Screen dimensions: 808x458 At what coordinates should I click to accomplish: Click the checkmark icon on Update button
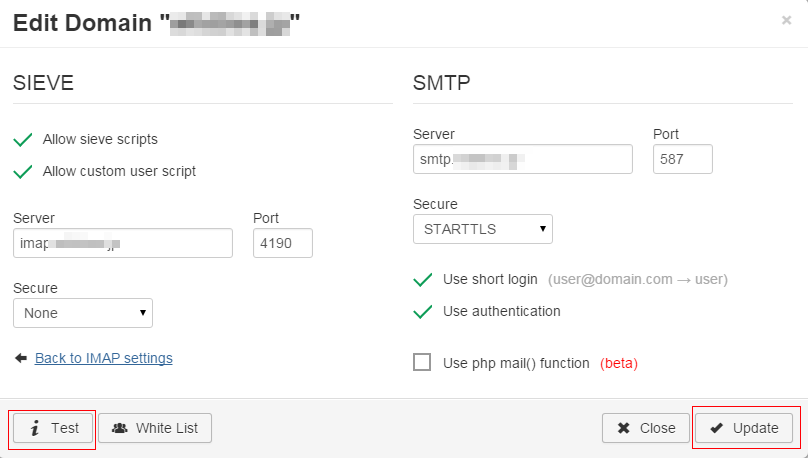point(717,428)
